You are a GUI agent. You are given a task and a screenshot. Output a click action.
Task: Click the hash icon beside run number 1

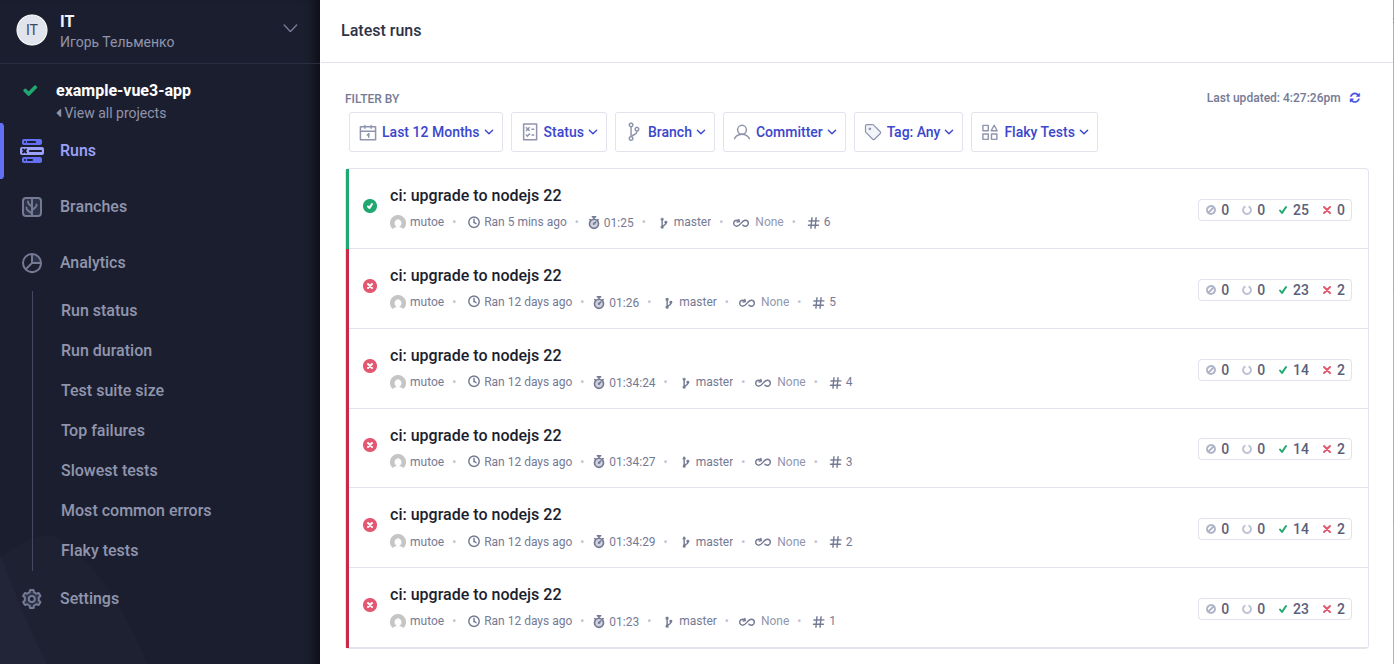(x=819, y=622)
